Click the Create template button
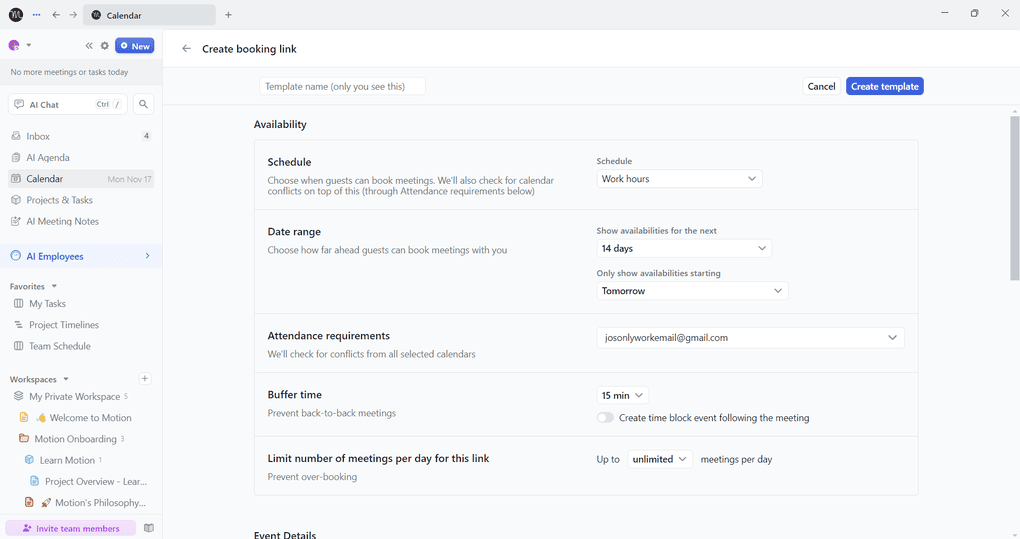 (x=884, y=87)
